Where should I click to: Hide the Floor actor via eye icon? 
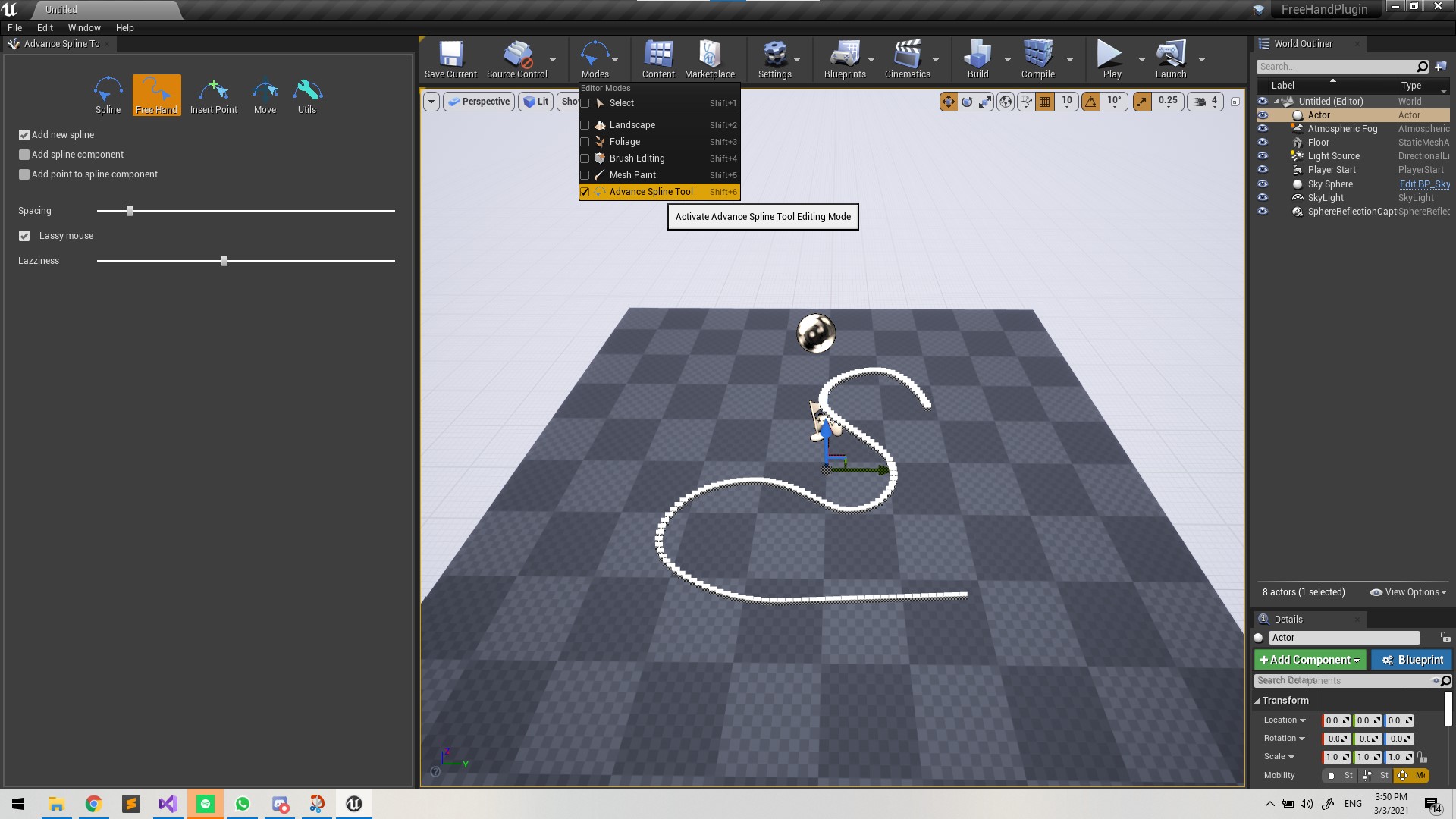point(1263,143)
